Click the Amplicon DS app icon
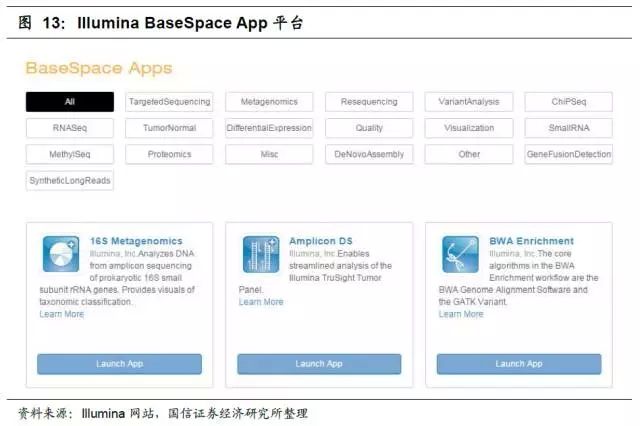This screenshot has width=640, height=426. tap(261, 254)
